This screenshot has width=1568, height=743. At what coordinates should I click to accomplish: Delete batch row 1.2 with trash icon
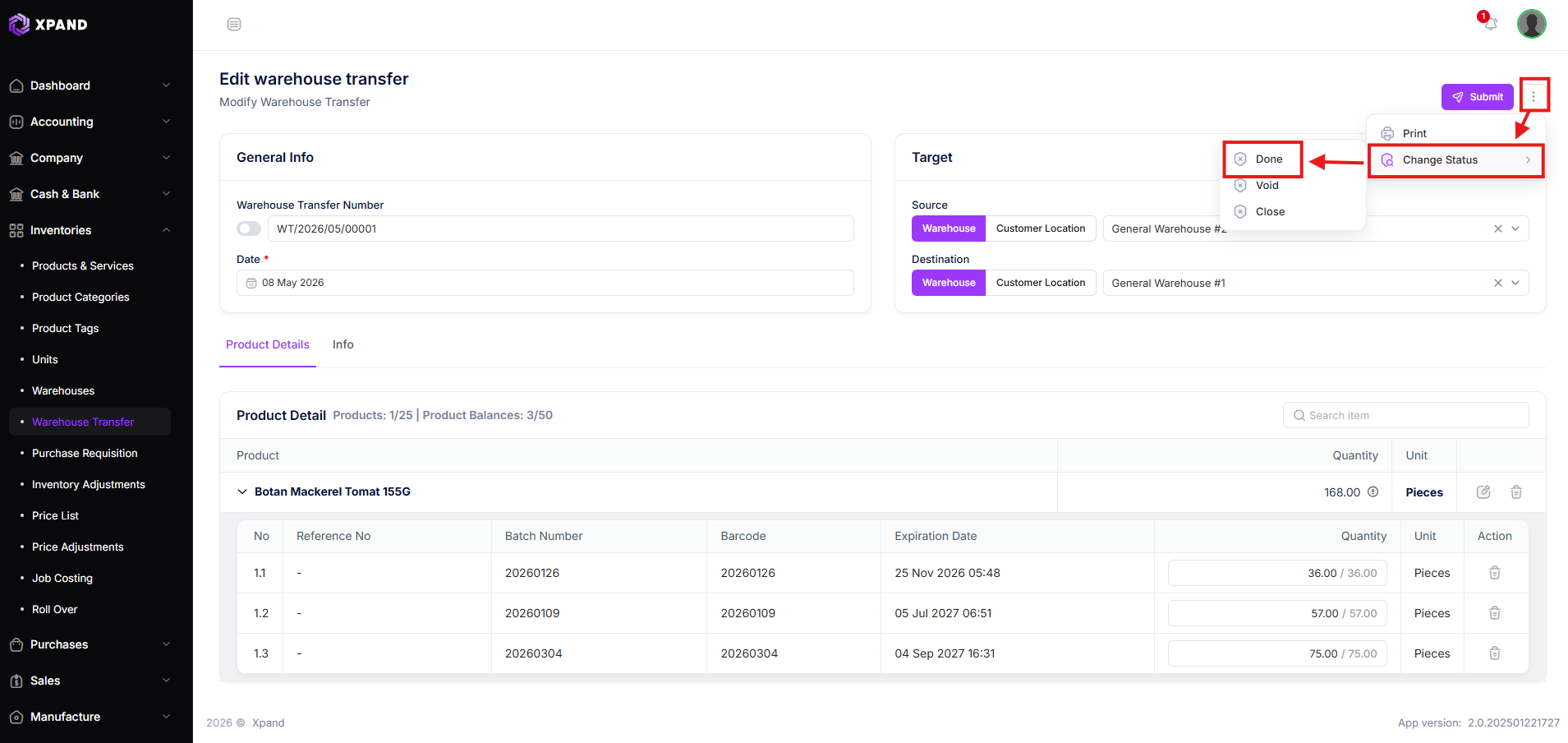[1495, 613]
